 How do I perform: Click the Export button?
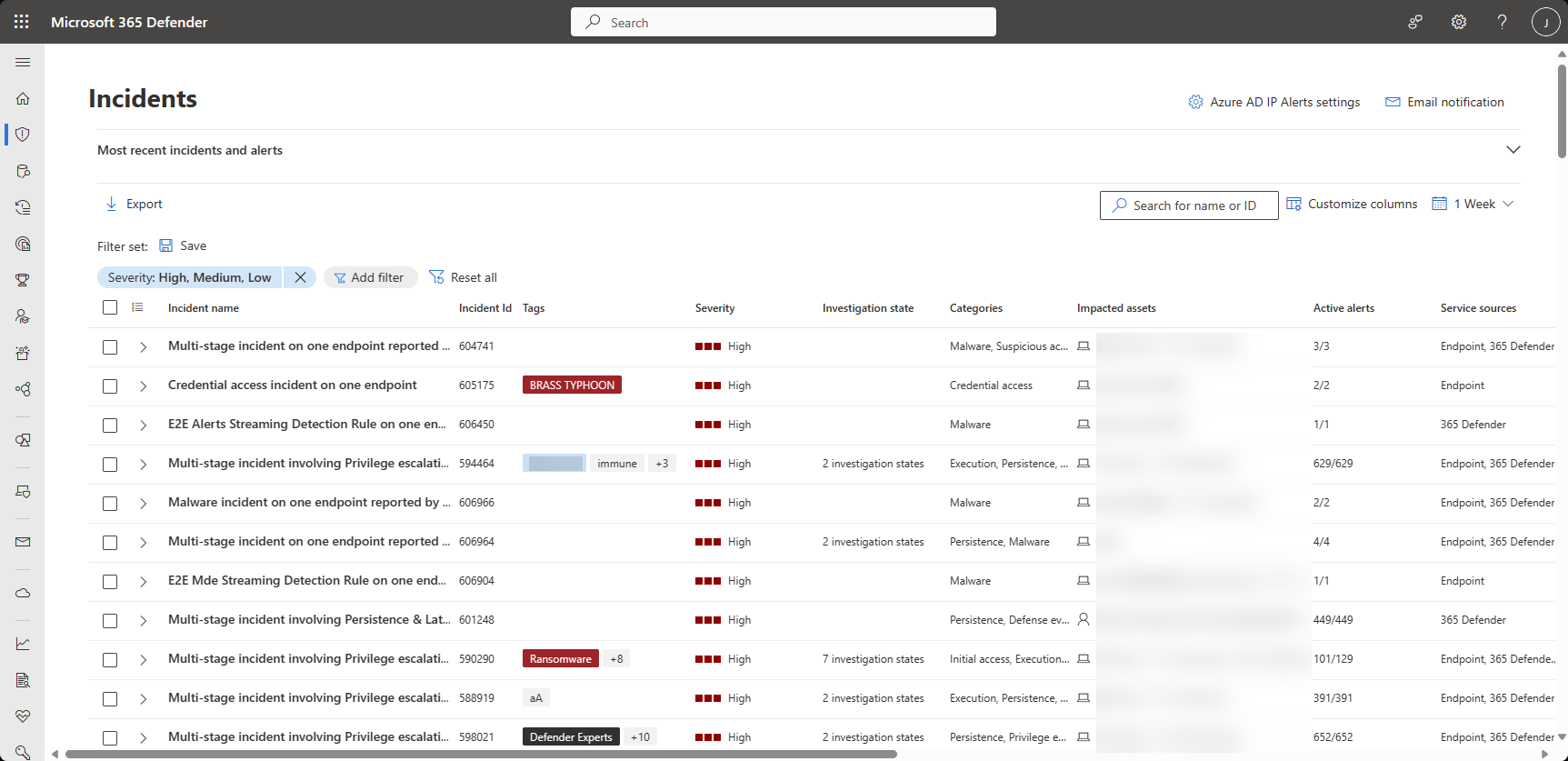pos(135,204)
